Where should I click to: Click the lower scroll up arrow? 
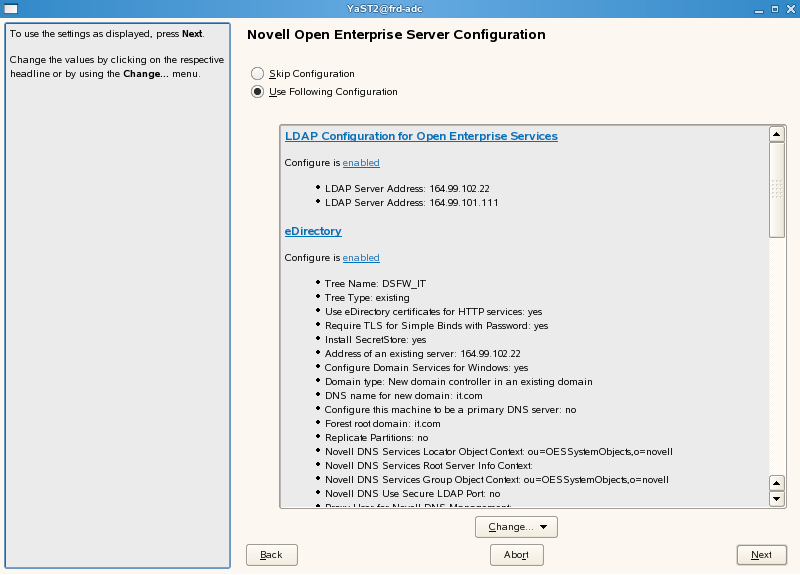(x=776, y=482)
